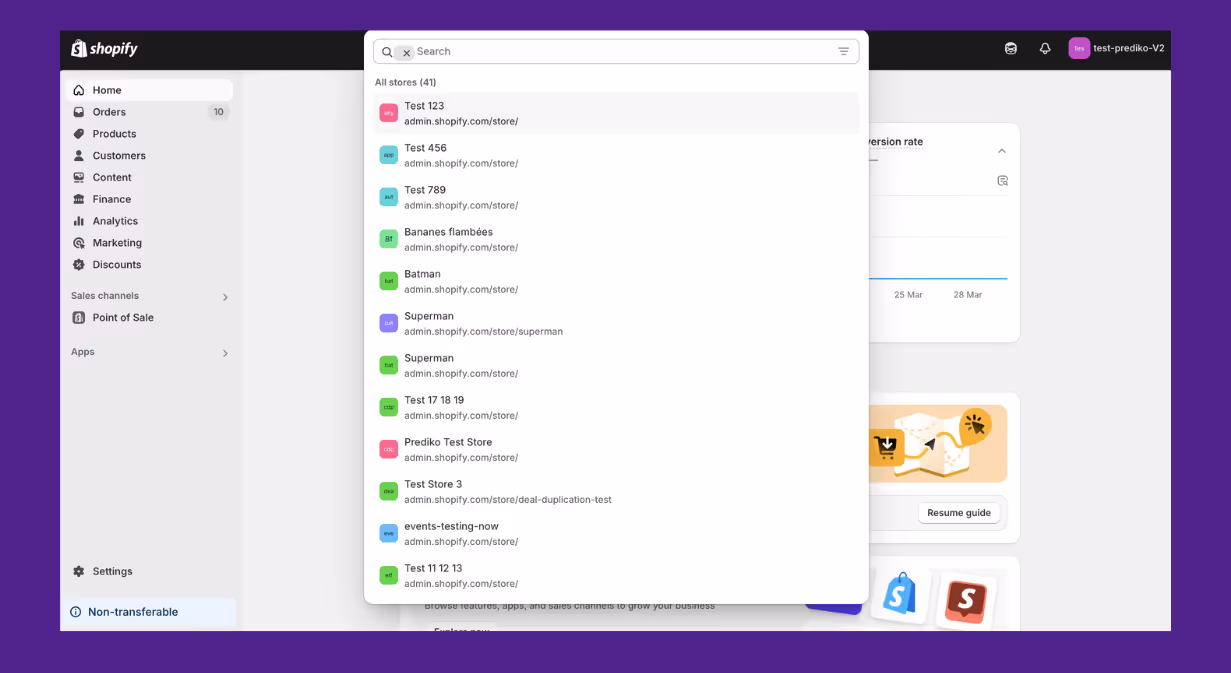
Task: Click the report icon under conversion rate
Action: [x=1002, y=181]
